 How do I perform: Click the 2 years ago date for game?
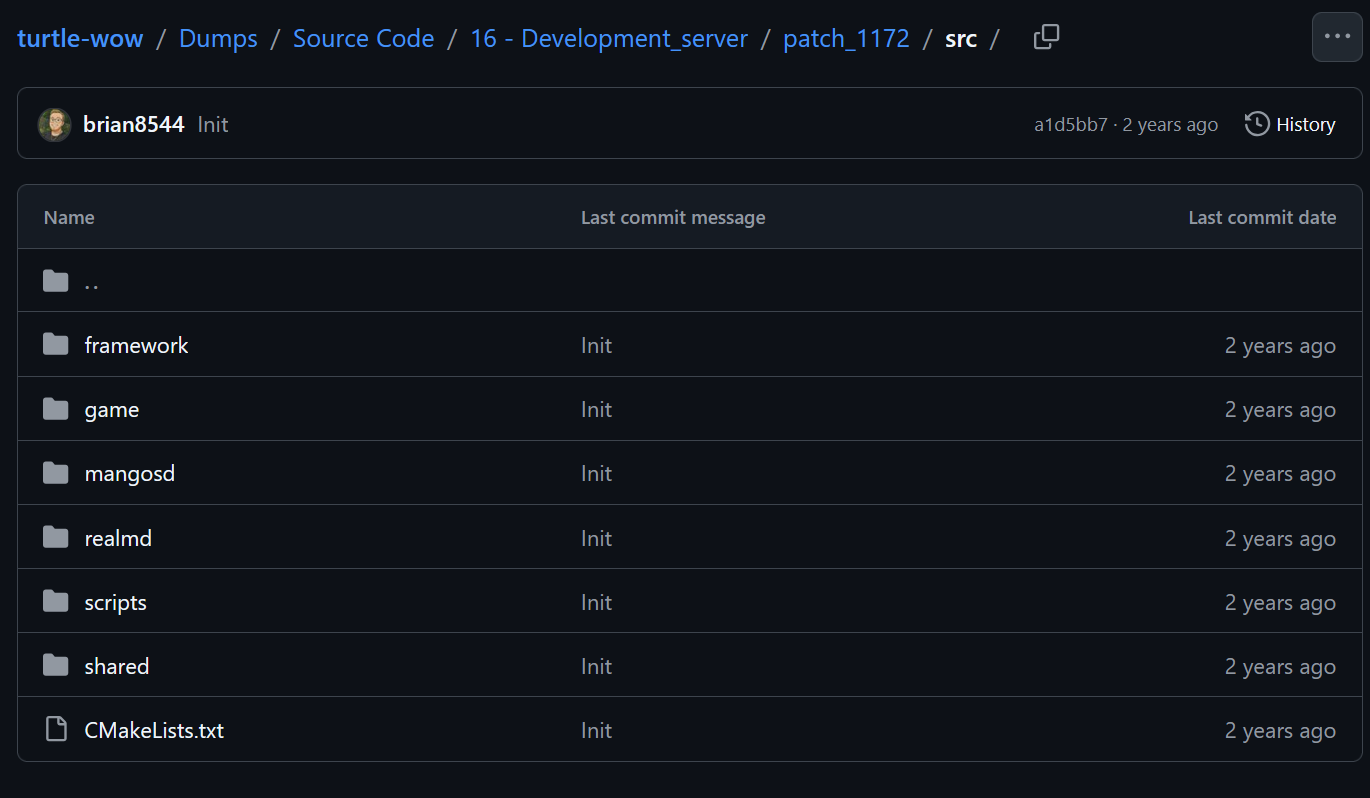[1280, 410]
